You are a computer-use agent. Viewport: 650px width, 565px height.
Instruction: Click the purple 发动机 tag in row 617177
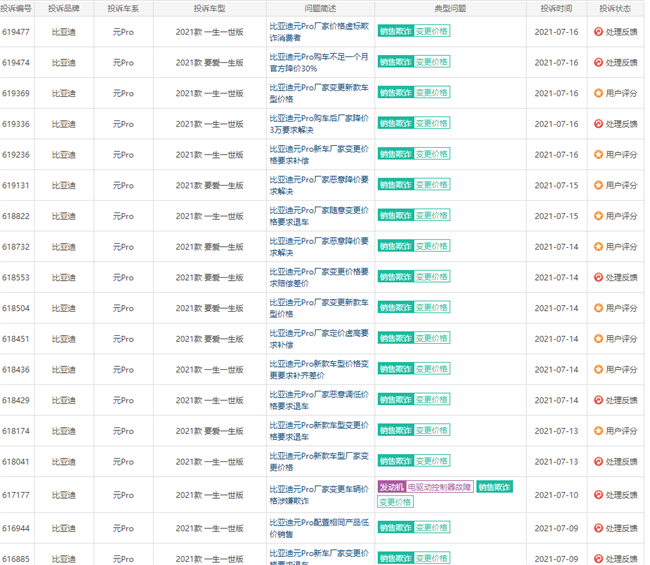point(391,487)
